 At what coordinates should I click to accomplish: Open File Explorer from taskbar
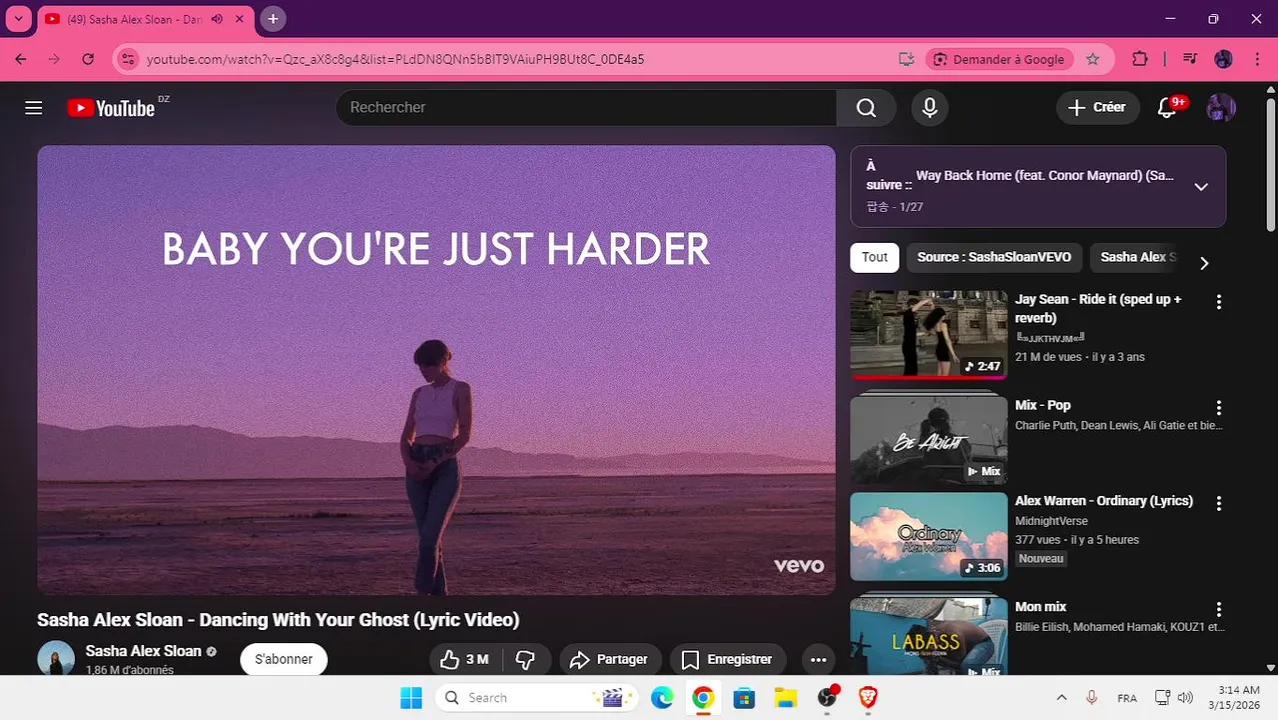[x=786, y=698]
